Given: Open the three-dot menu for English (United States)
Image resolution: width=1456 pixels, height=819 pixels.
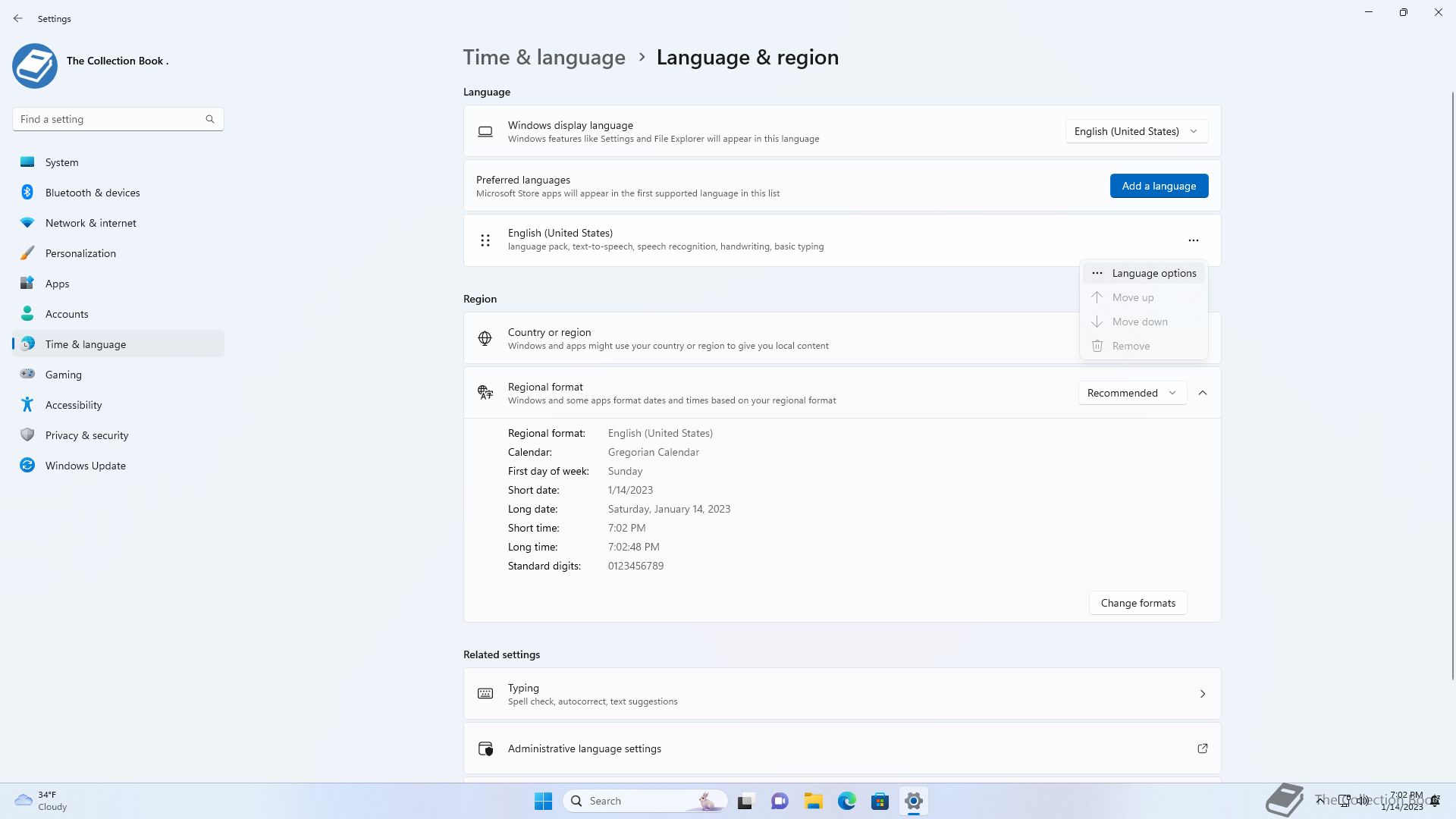Looking at the screenshot, I should pos(1193,240).
